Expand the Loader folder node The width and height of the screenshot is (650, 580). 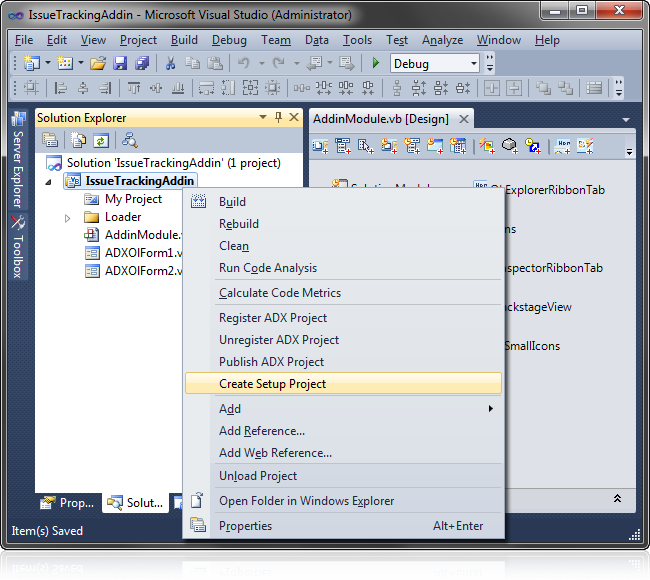(68, 218)
